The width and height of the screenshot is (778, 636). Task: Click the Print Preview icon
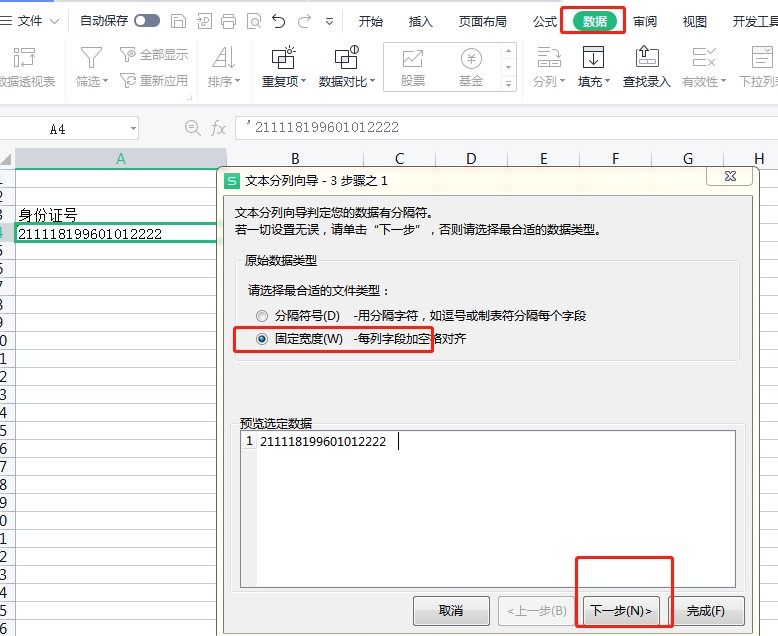254,21
